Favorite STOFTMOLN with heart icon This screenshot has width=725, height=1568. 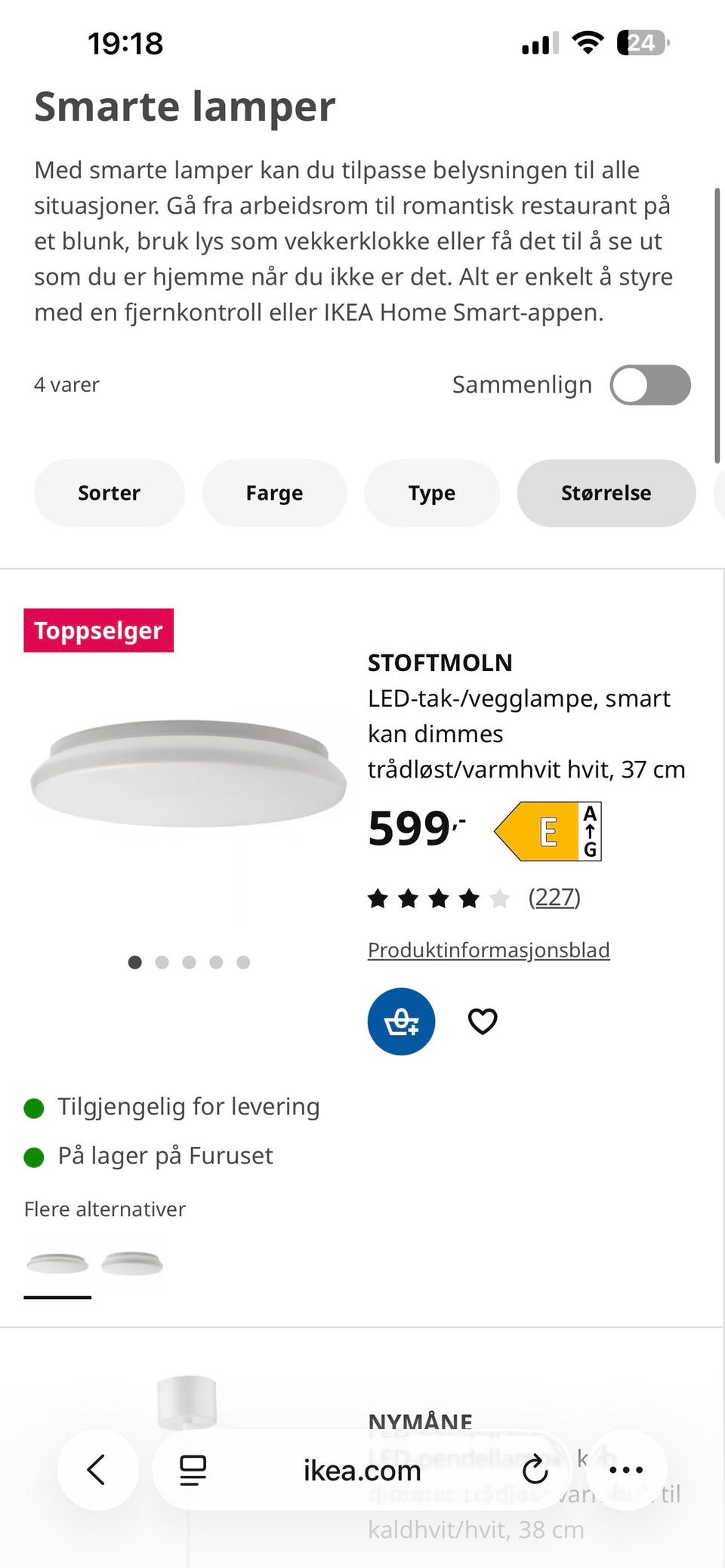coord(483,1021)
